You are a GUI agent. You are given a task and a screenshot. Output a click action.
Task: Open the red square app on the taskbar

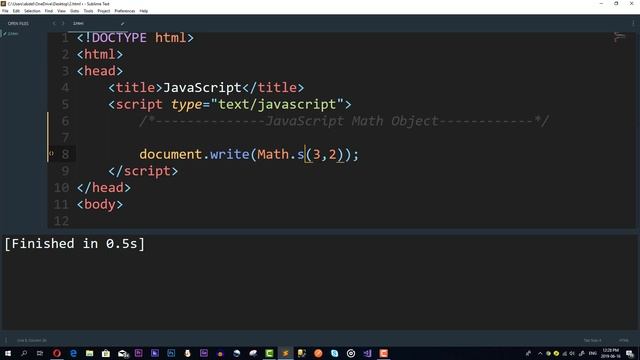click(x=383, y=353)
